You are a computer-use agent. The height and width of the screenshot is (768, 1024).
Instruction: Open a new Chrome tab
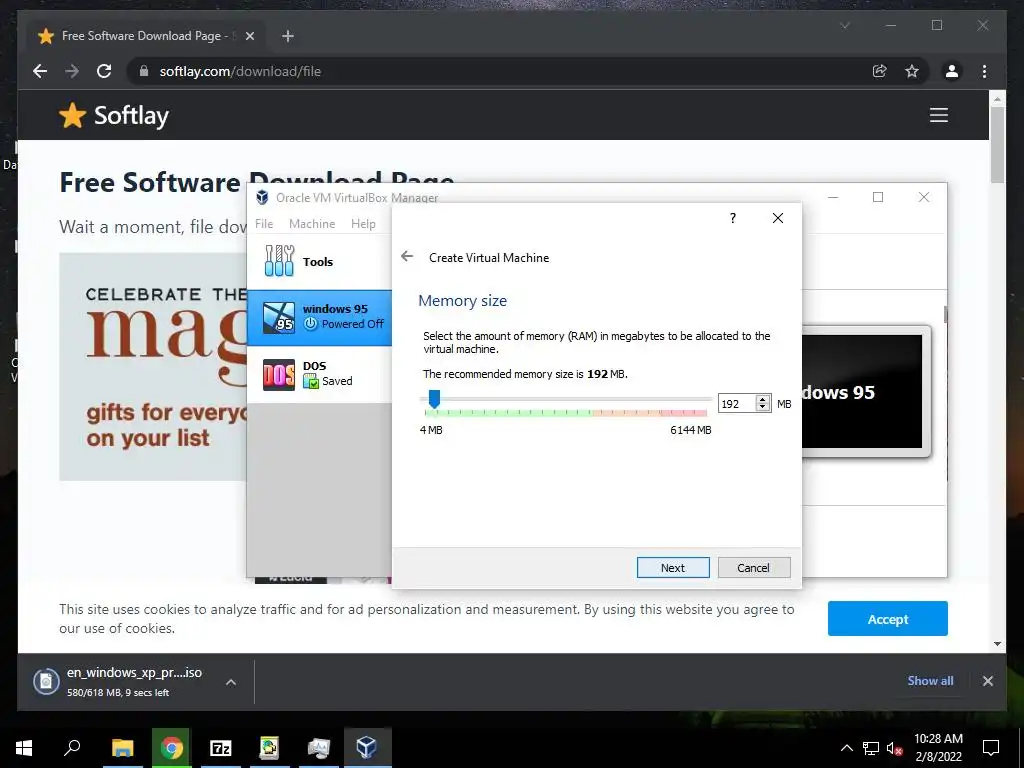coord(288,36)
